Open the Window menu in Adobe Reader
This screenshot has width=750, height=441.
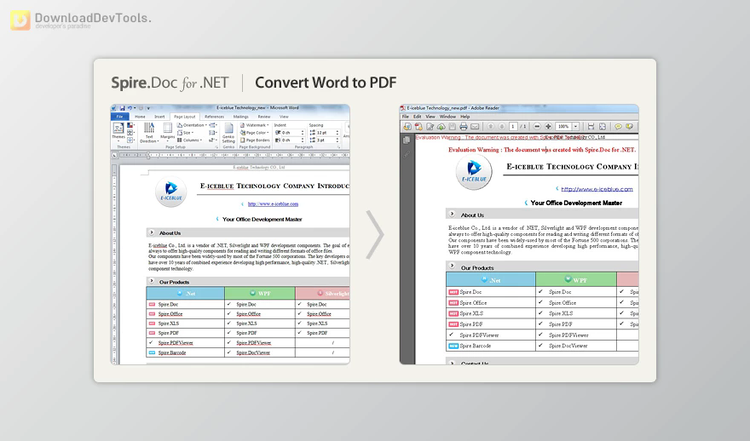pos(448,117)
